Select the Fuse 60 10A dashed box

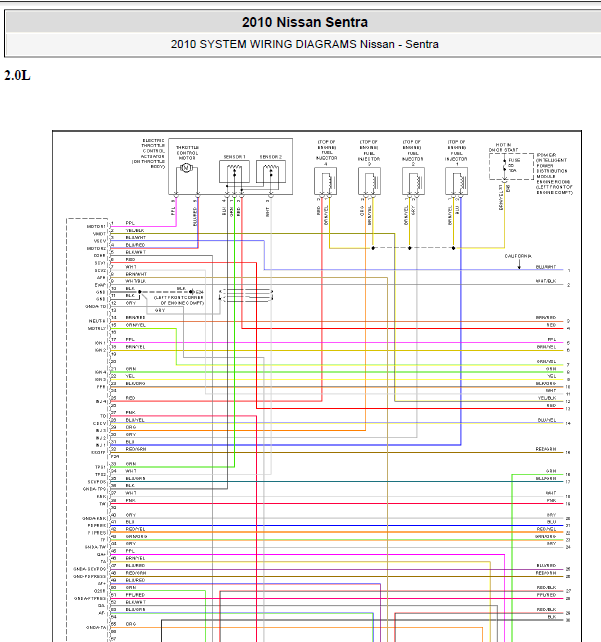pyautogui.click(x=511, y=167)
